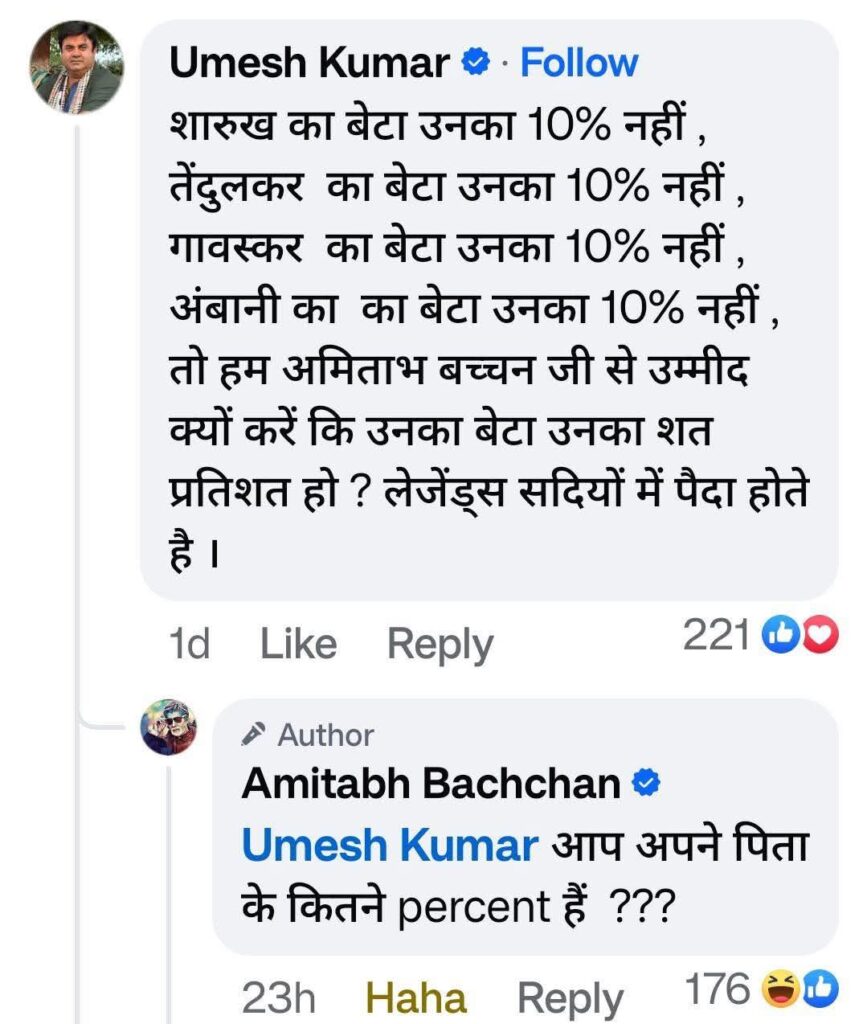
Task: Click the blue thumbs-up reaction icon next to 221
Action: [x=778, y=634]
